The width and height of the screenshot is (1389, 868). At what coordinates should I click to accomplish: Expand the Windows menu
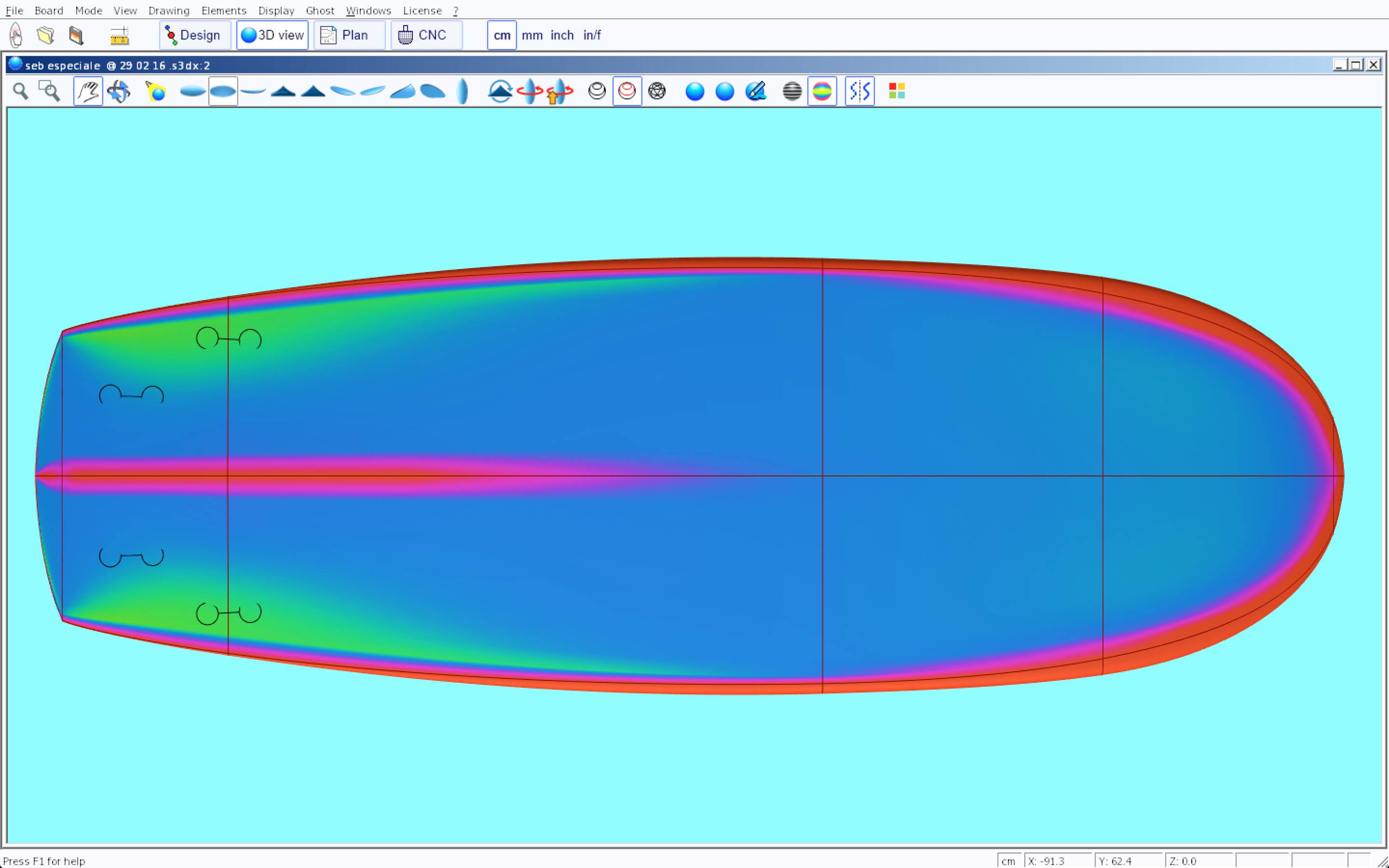(368, 10)
